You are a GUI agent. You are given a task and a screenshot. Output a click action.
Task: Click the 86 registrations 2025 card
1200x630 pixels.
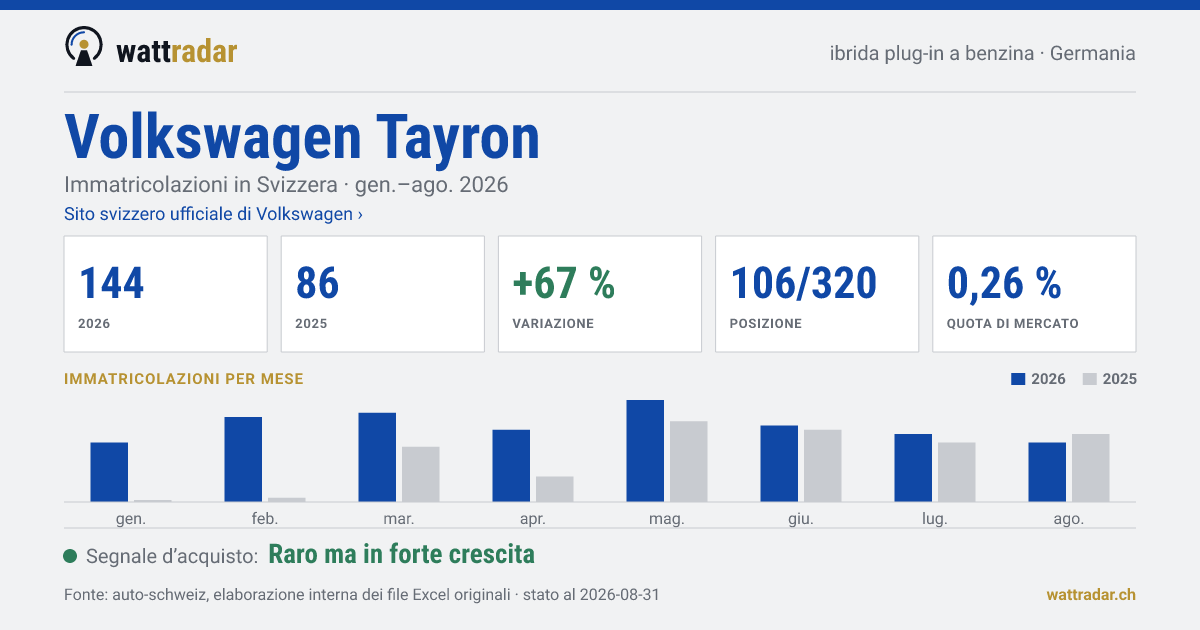pos(383,294)
